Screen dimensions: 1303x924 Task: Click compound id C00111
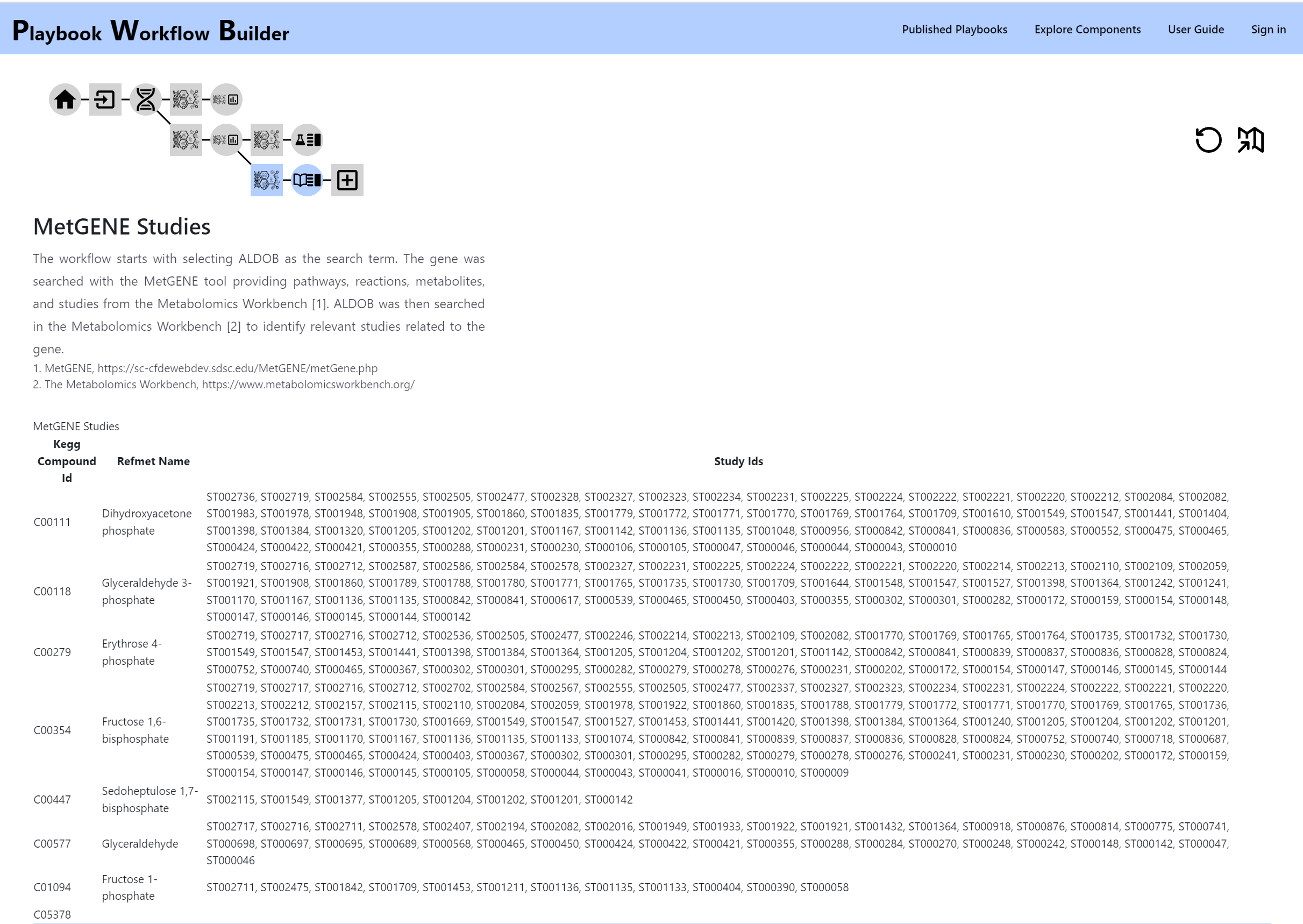pos(52,522)
